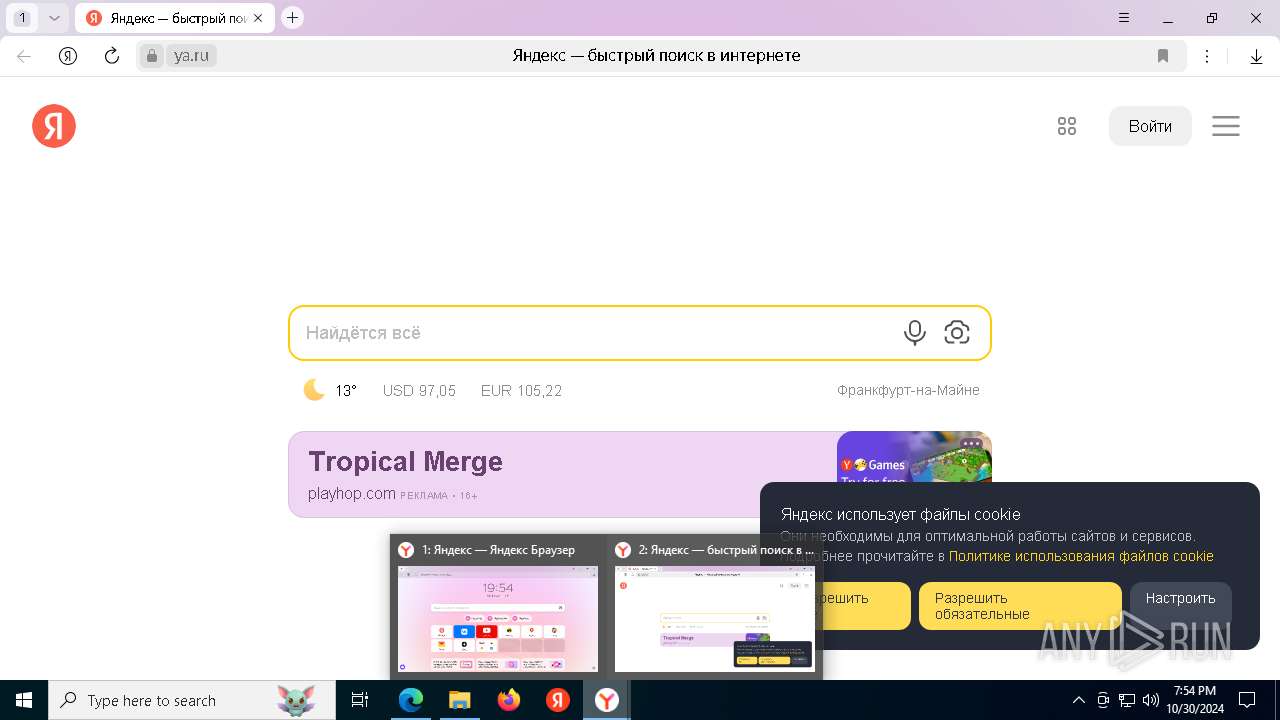Launch Microsoft Edge from taskbar
Viewport: 1280px width, 720px height.
point(411,700)
